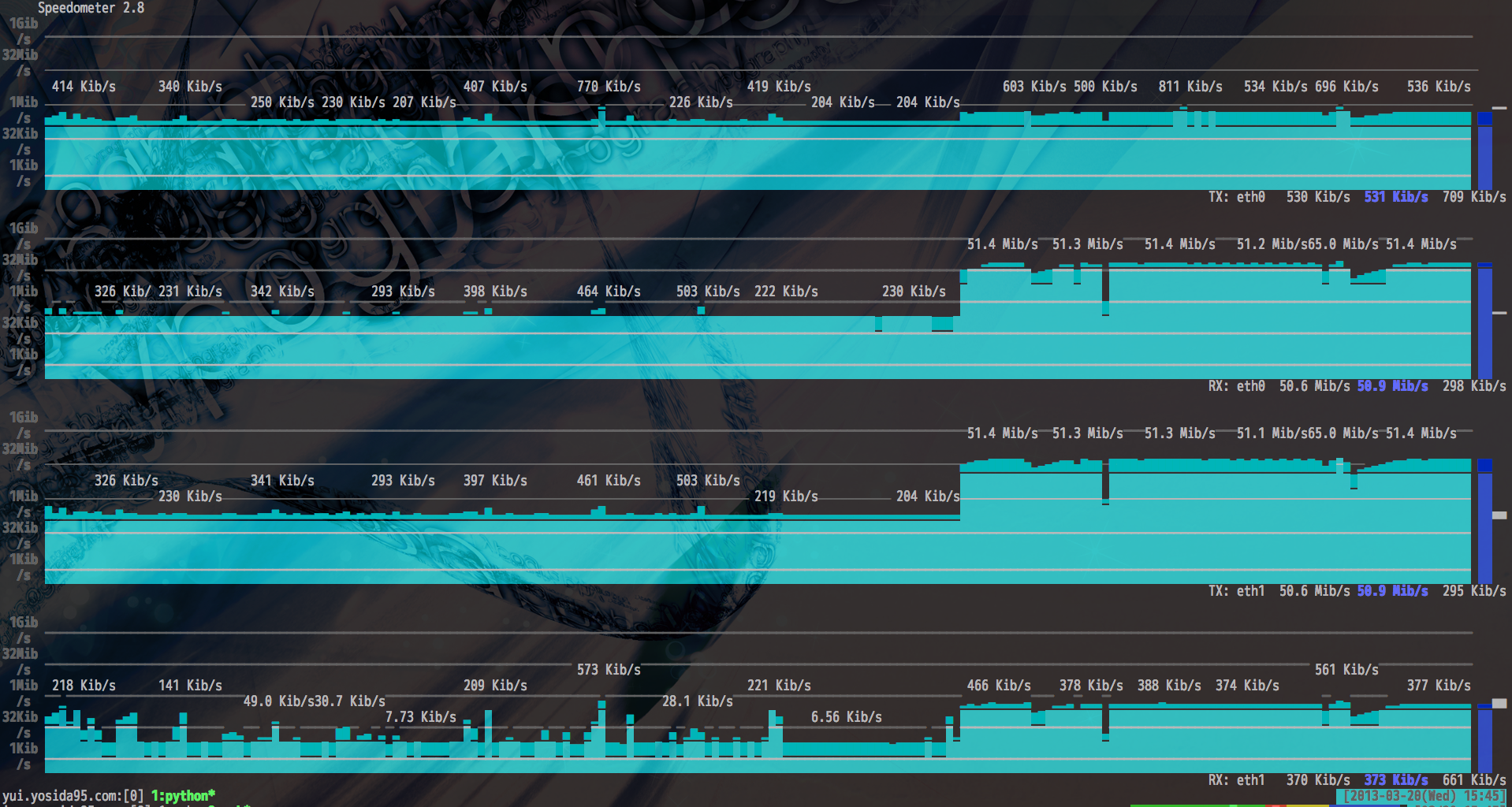Screen dimensions: 1512x807
Task: Click the 709 Kib/s value on TX eth0 row
Action: click(x=1474, y=197)
